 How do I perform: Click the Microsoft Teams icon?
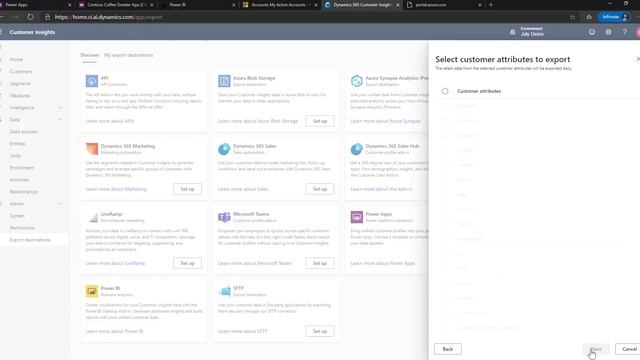(x=224, y=217)
